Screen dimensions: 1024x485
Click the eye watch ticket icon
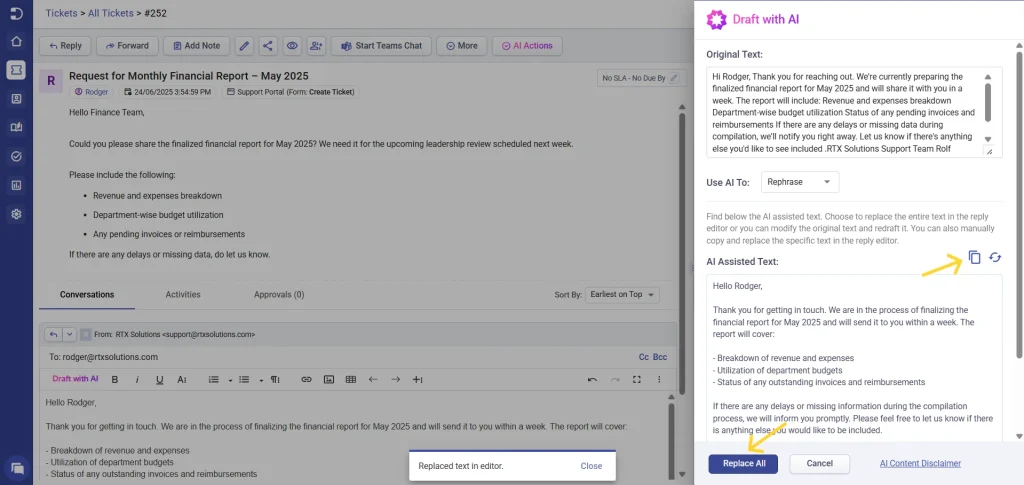292,46
